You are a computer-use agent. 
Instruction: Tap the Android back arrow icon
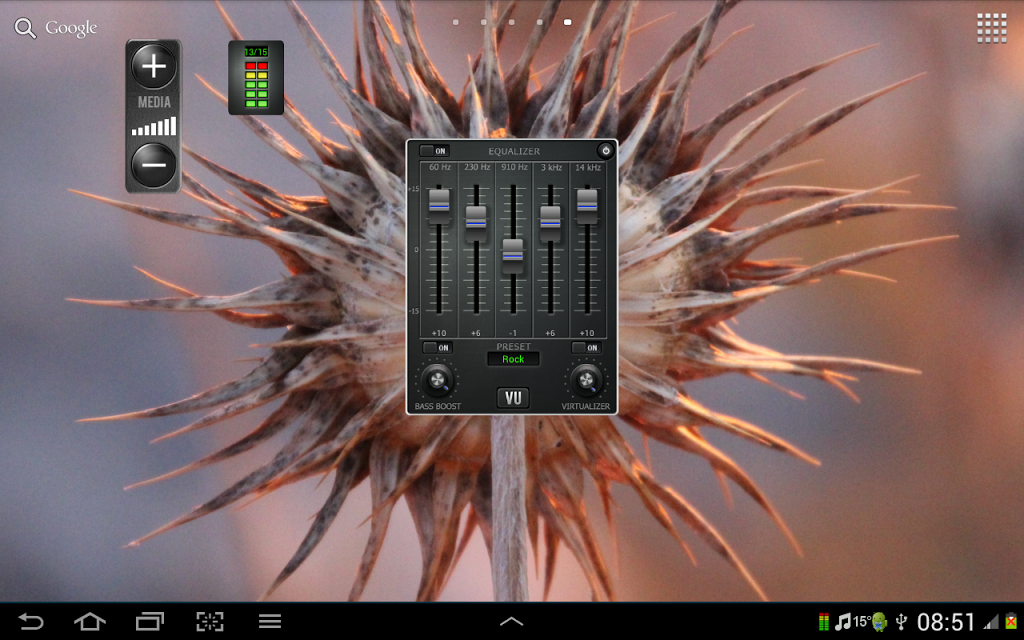point(31,622)
